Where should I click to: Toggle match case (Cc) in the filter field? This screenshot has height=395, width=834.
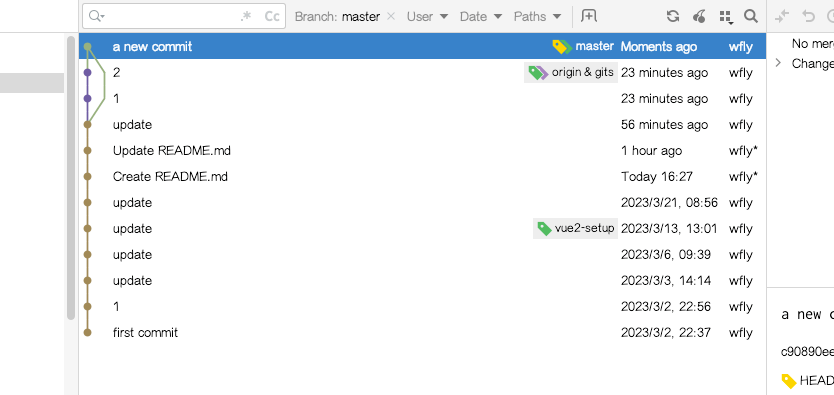tap(272, 16)
